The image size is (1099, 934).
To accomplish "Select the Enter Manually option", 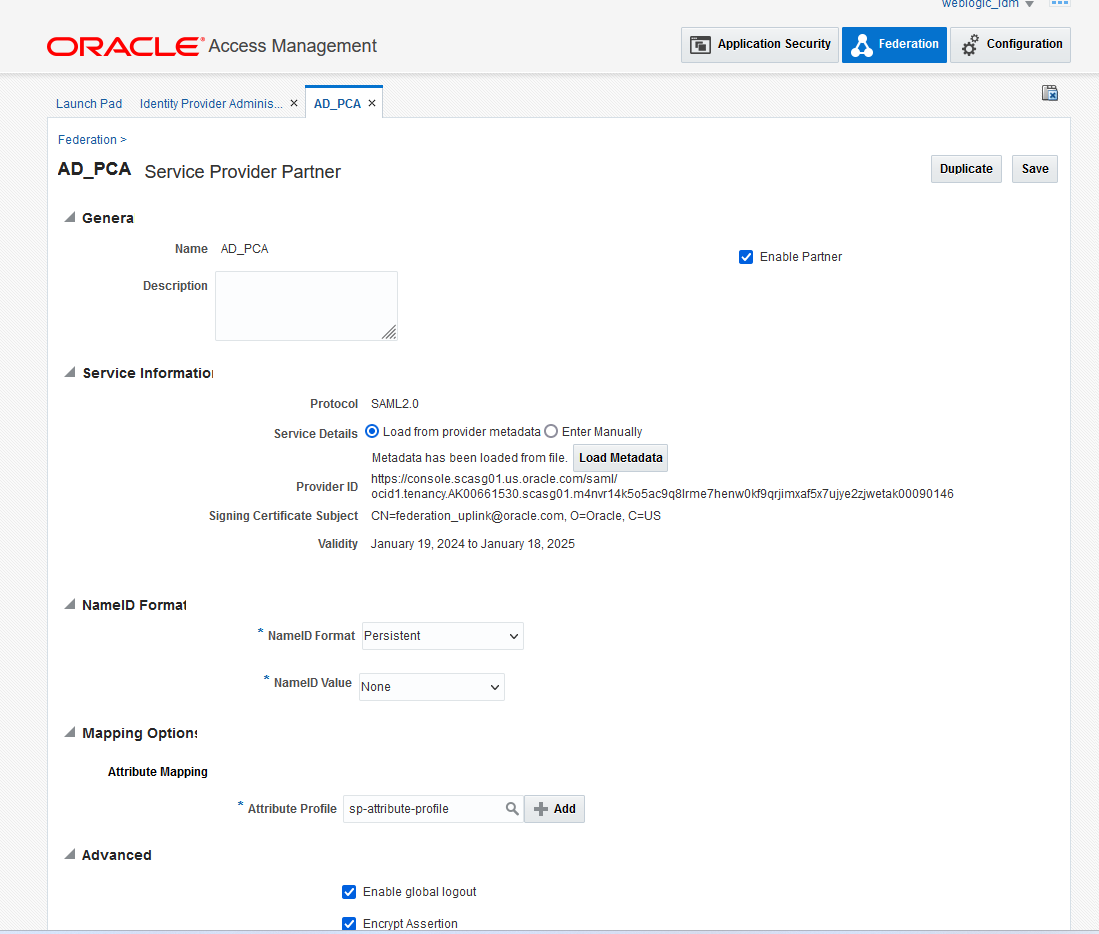I will pyautogui.click(x=551, y=431).
